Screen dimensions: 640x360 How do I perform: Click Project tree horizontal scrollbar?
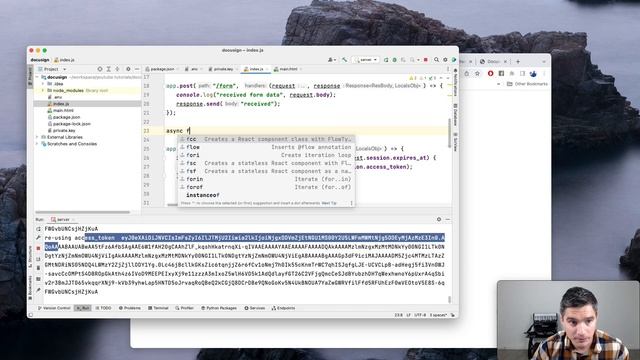[82, 212]
